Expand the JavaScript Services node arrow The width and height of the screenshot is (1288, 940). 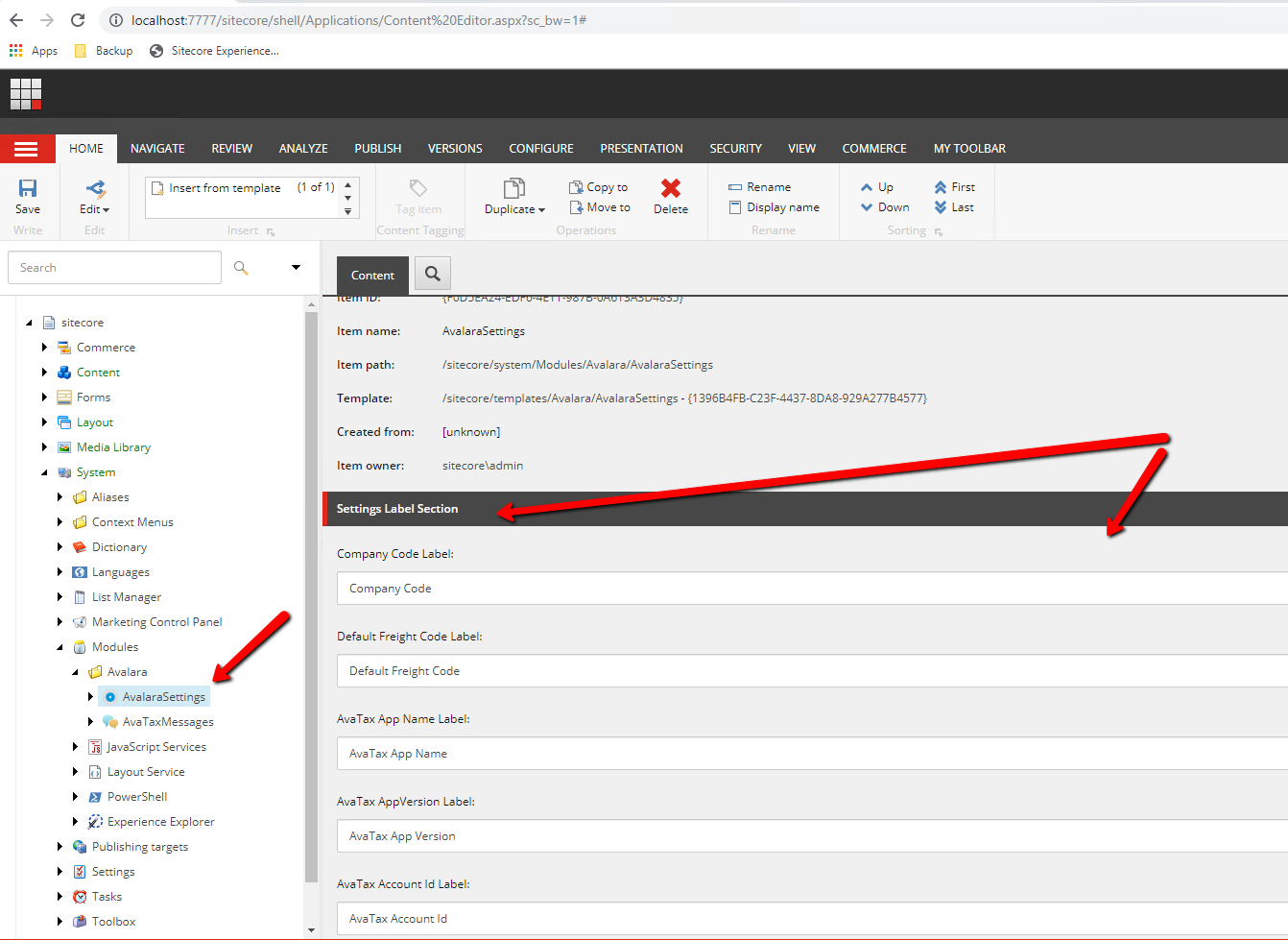[75, 747]
